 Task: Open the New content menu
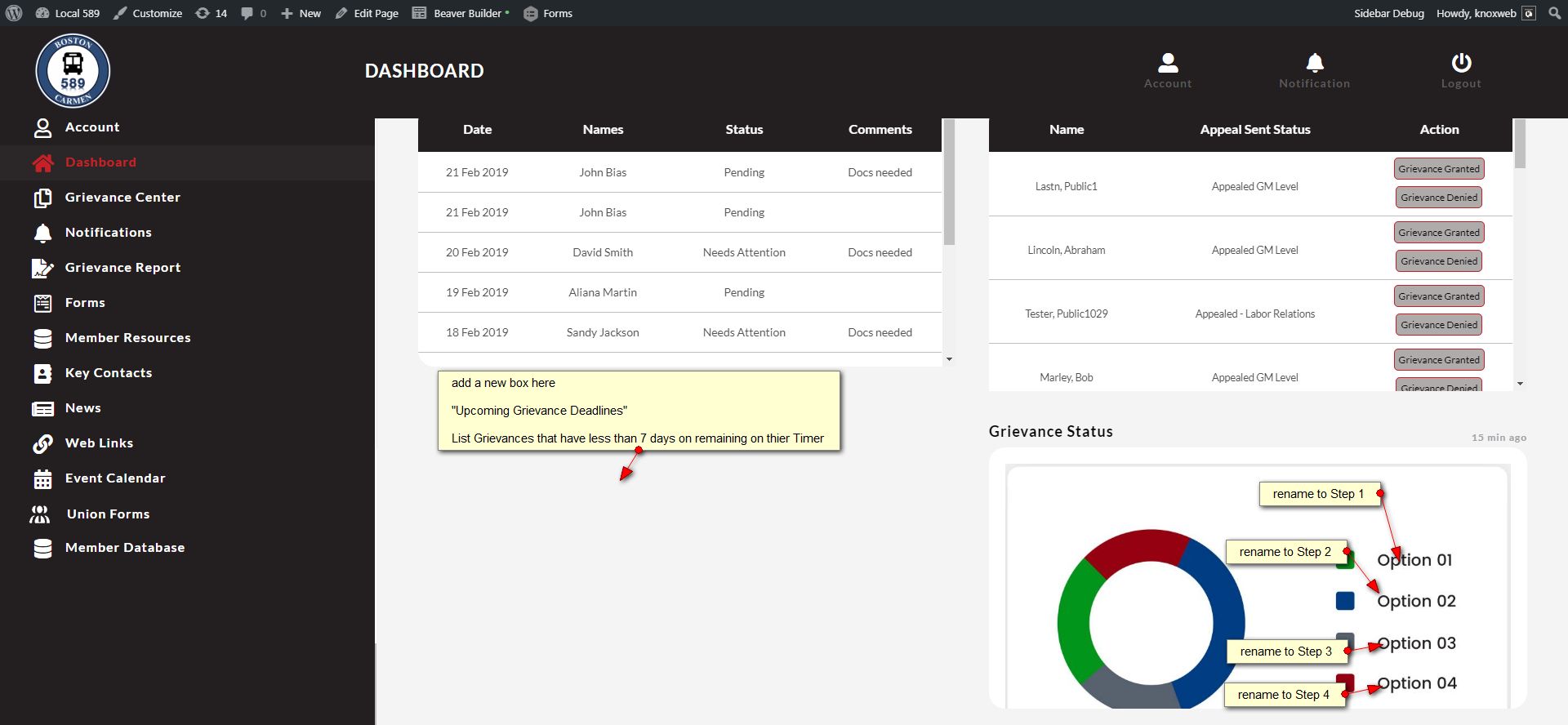[x=301, y=13]
